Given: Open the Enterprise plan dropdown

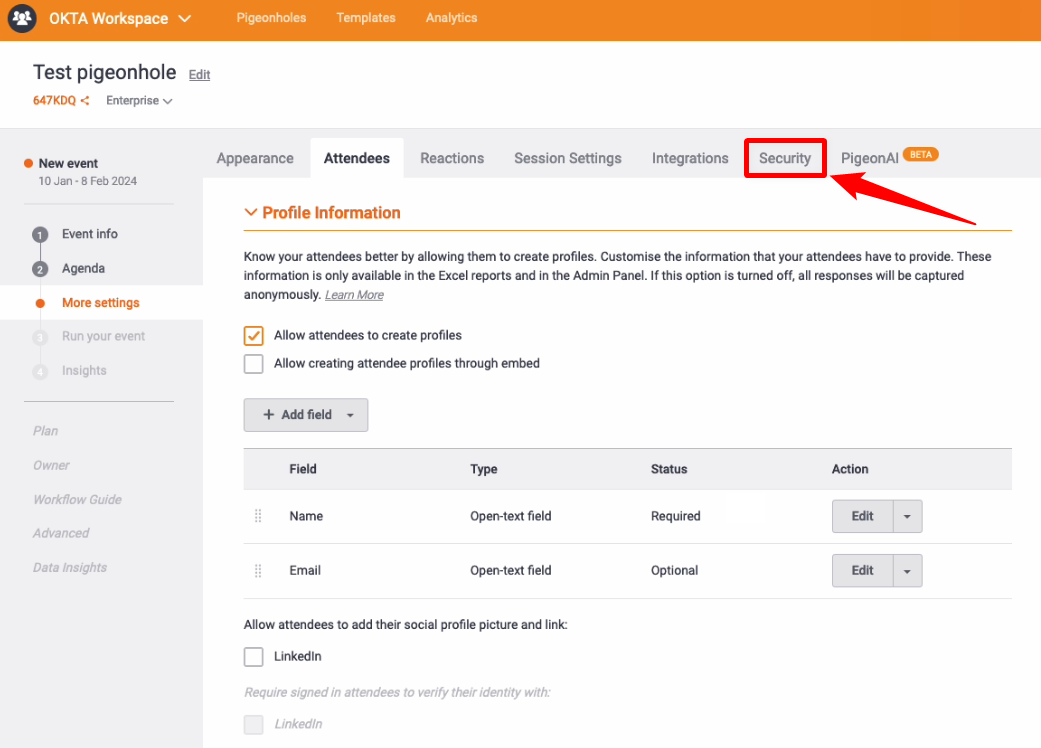Looking at the screenshot, I should point(139,100).
